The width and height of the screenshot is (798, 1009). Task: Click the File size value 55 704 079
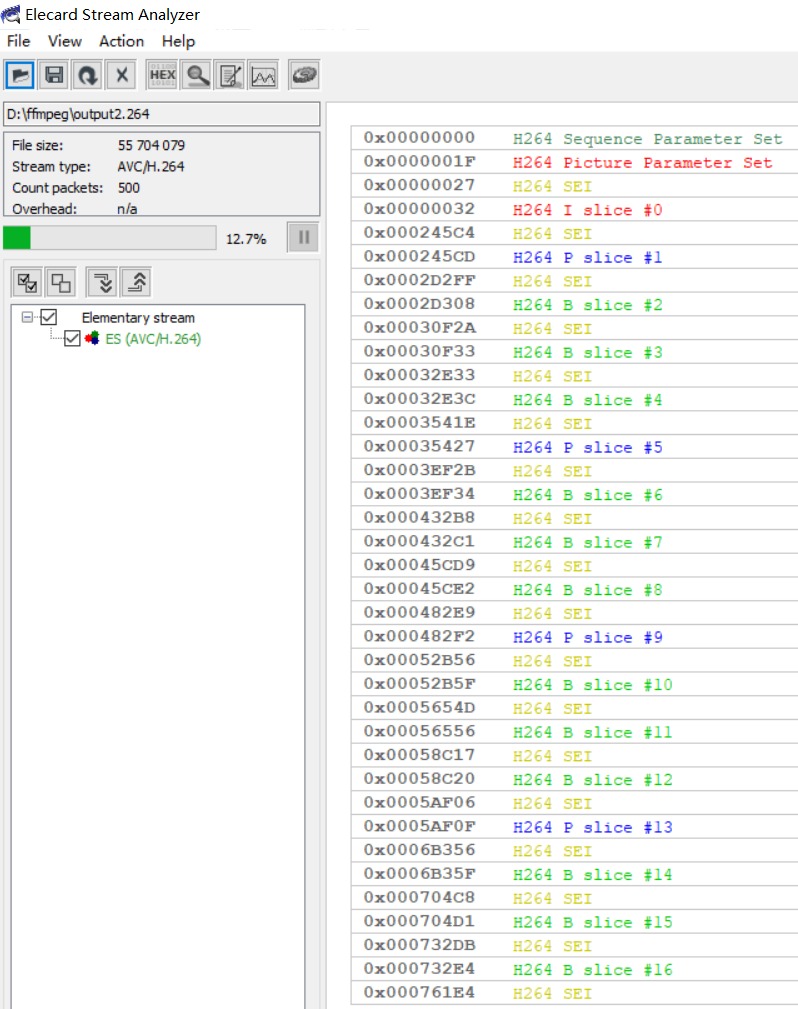click(x=151, y=145)
